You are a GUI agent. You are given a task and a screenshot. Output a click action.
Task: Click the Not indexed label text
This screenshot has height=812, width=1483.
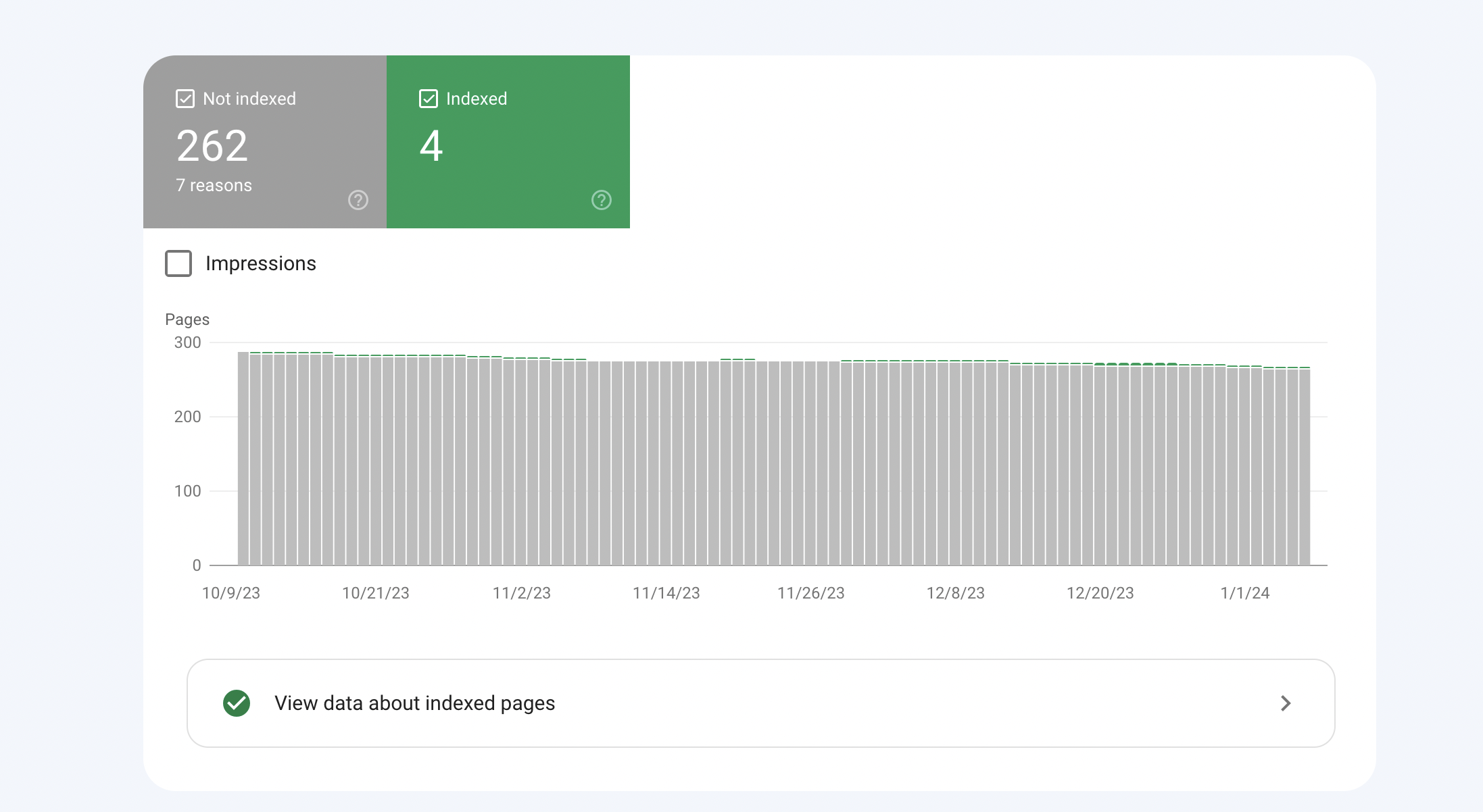249,99
